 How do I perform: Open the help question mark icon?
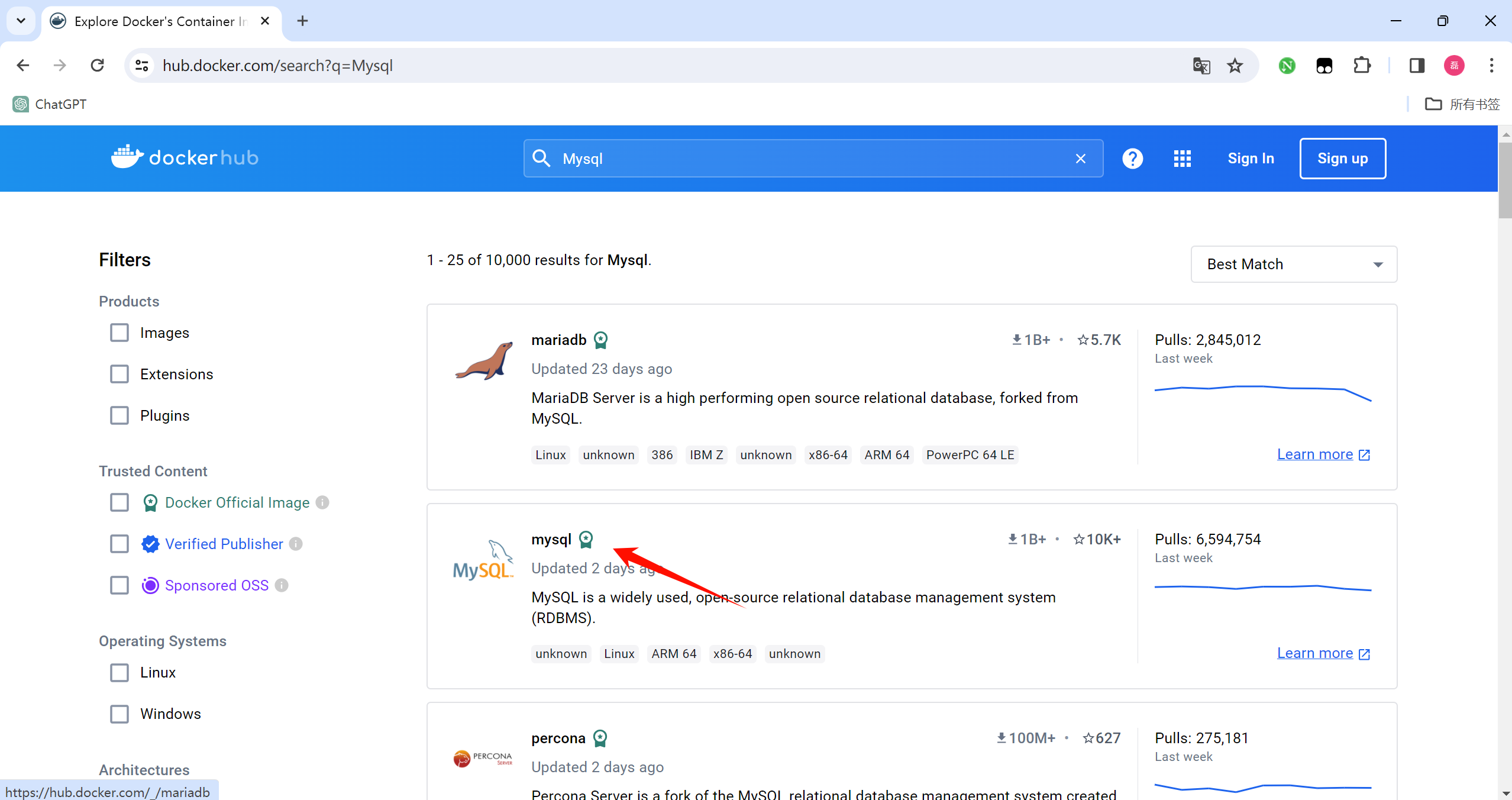pyautogui.click(x=1132, y=159)
